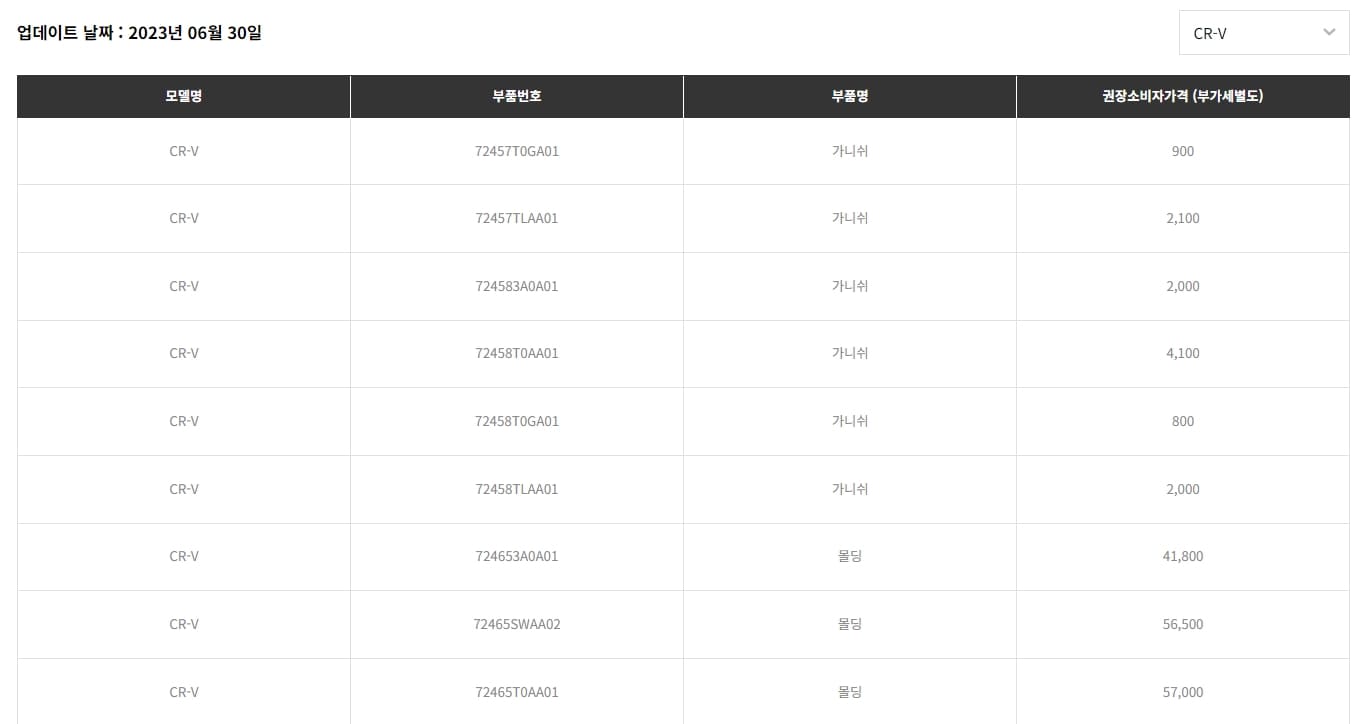The height and width of the screenshot is (724, 1365).
Task: Click the 권장소비자가격 (부가세별도) header
Action: pyautogui.click(x=1183, y=97)
